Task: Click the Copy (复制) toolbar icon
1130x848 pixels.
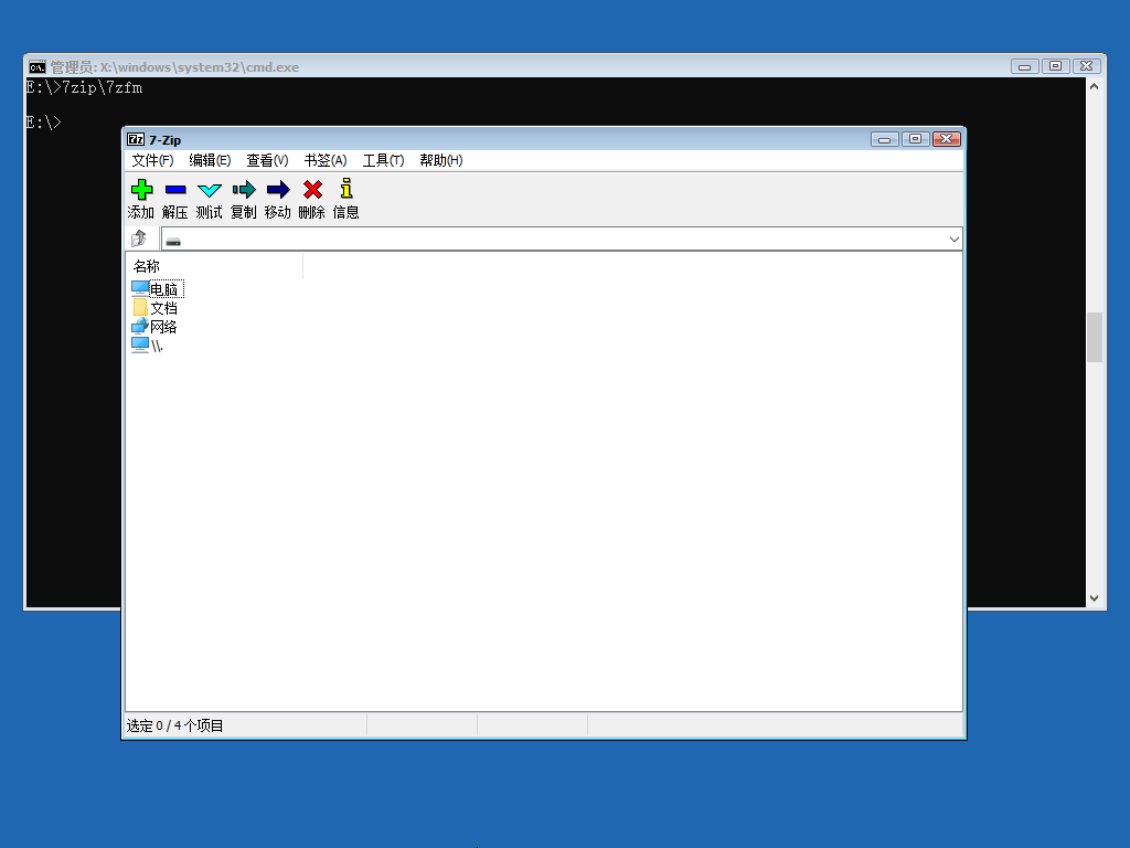Action: click(x=244, y=190)
